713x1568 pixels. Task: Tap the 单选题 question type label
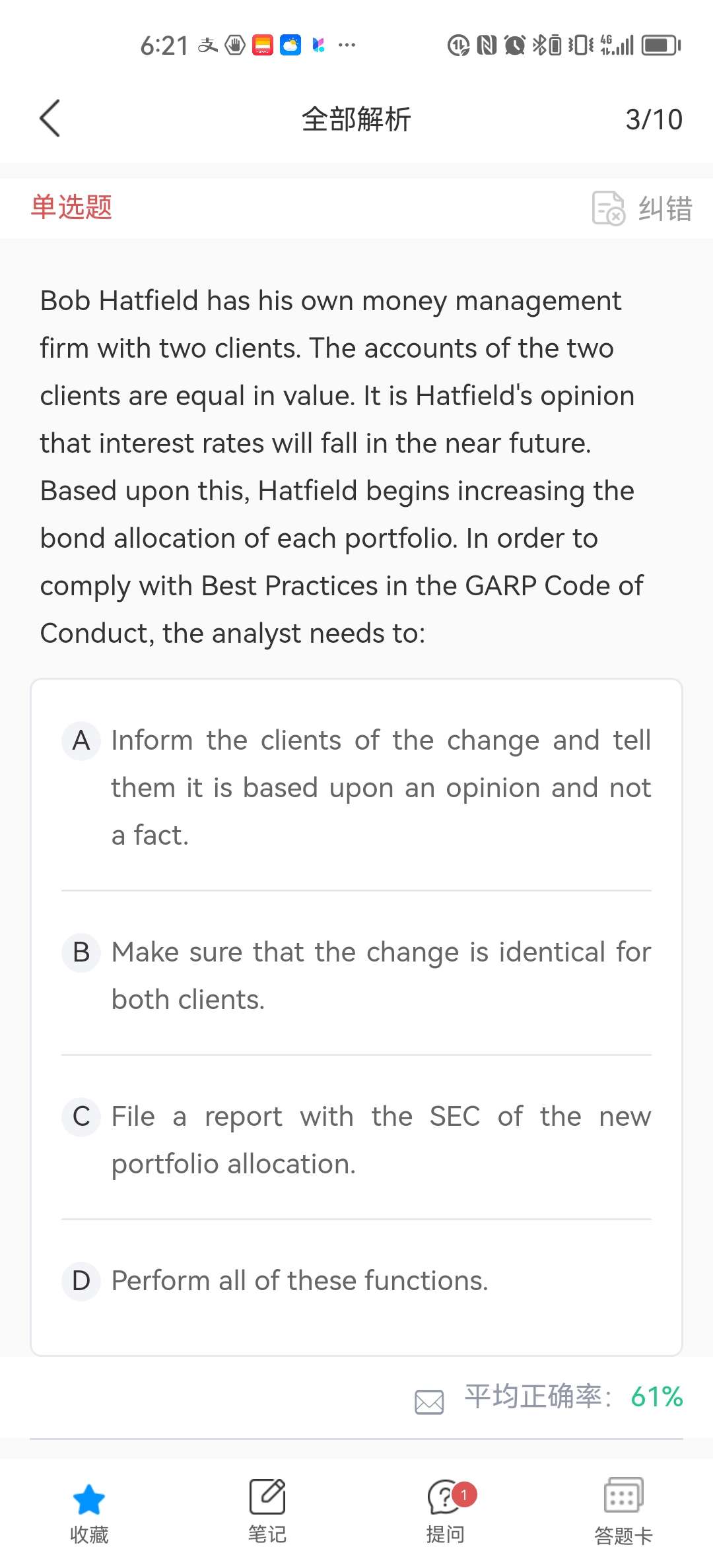tap(71, 207)
